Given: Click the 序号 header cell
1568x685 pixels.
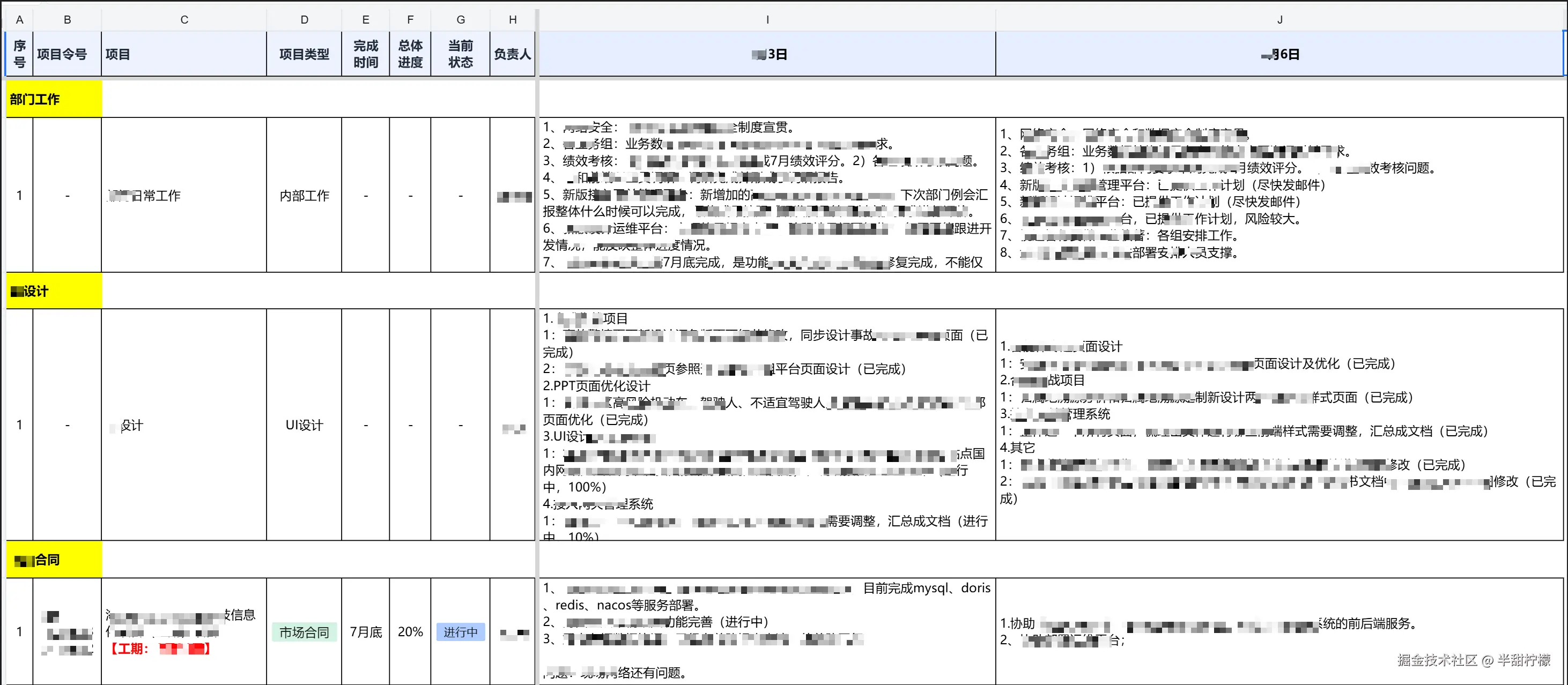Looking at the screenshot, I should pyautogui.click(x=19, y=54).
